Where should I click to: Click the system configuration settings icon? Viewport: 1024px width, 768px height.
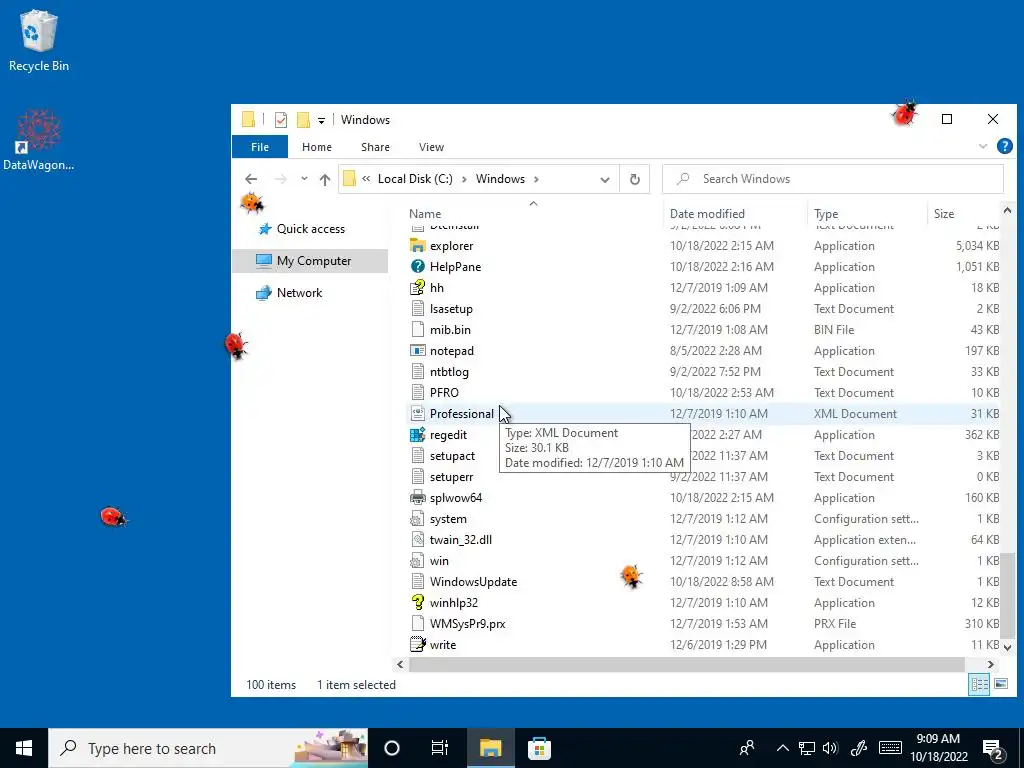pyautogui.click(x=417, y=519)
